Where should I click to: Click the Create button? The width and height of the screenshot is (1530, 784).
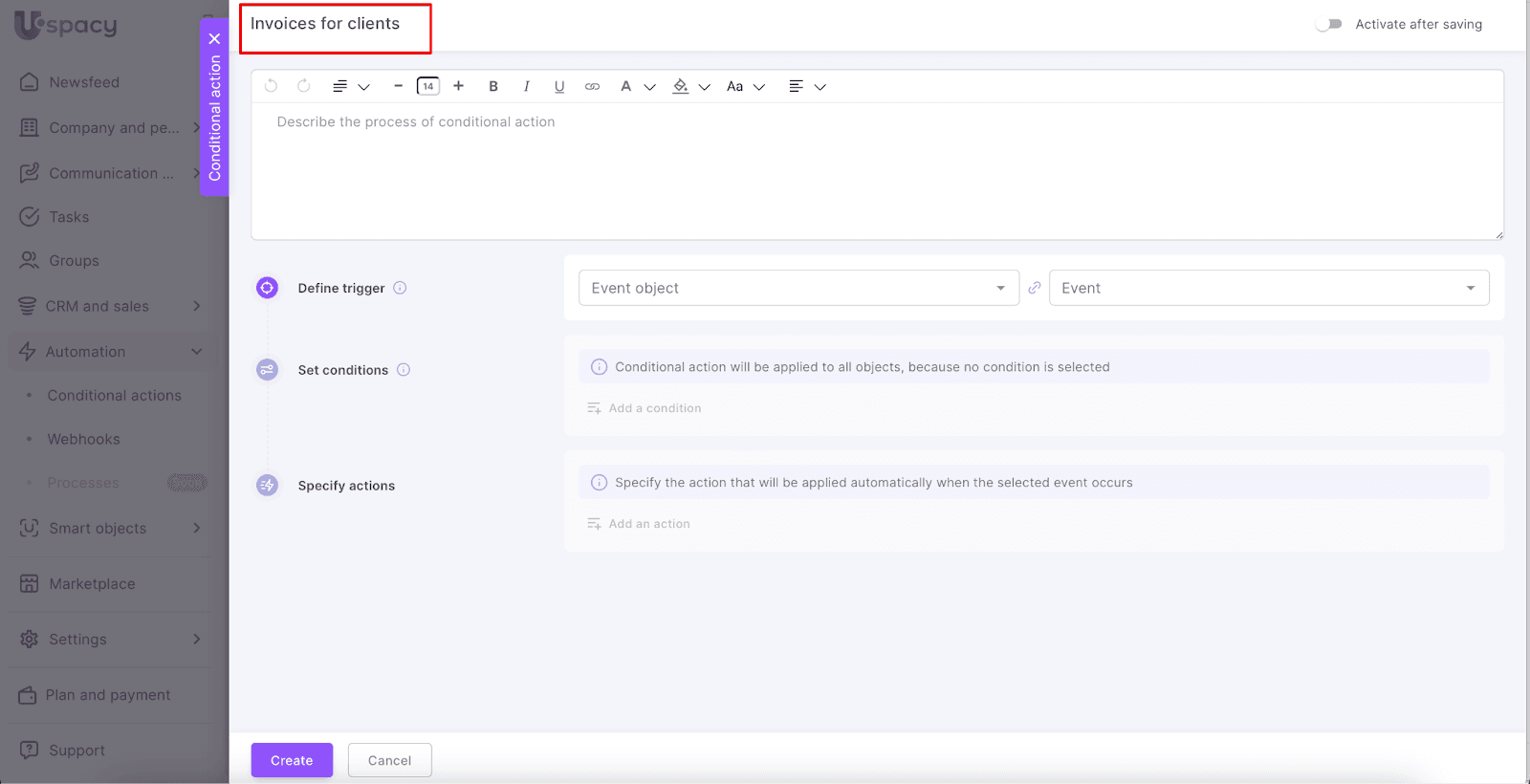pyautogui.click(x=292, y=760)
